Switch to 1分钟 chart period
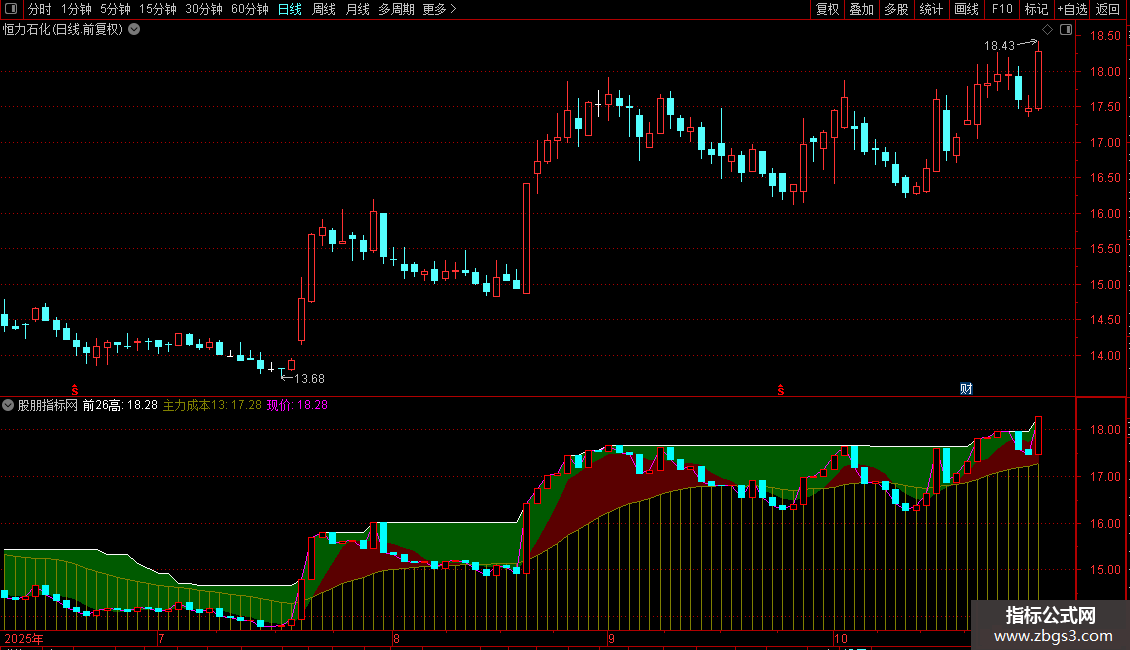Viewport: 1130px width, 650px height. point(76,9)
